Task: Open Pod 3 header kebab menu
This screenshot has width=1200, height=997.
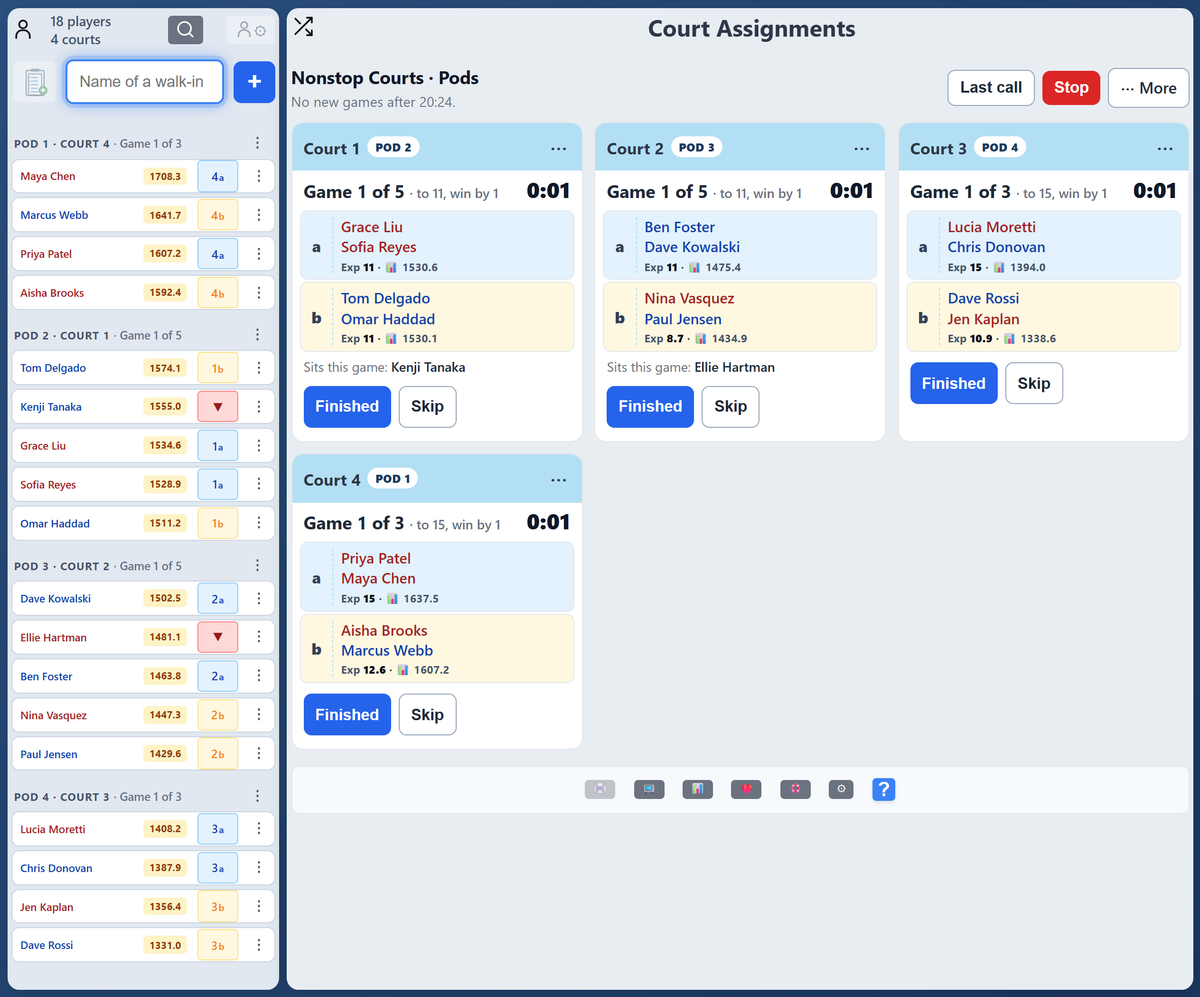Action: 257,565
